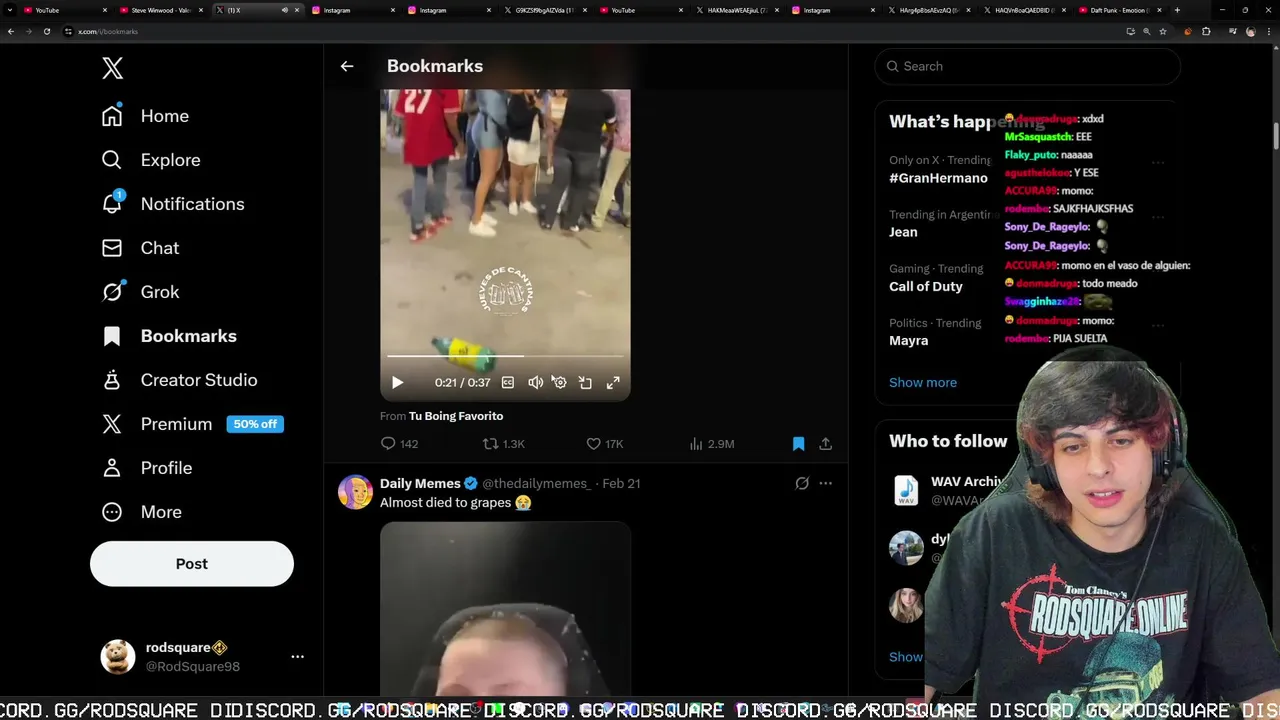The height and width of the screenshot is (720, 1280).
Task: Click the rodsquare profile avatar
Action: [x=118, y=657]
